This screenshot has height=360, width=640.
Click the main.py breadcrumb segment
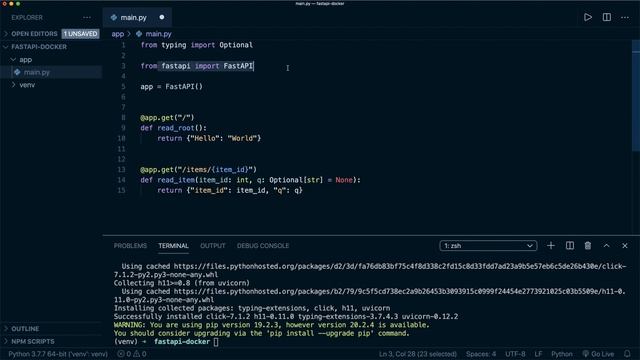158,34
